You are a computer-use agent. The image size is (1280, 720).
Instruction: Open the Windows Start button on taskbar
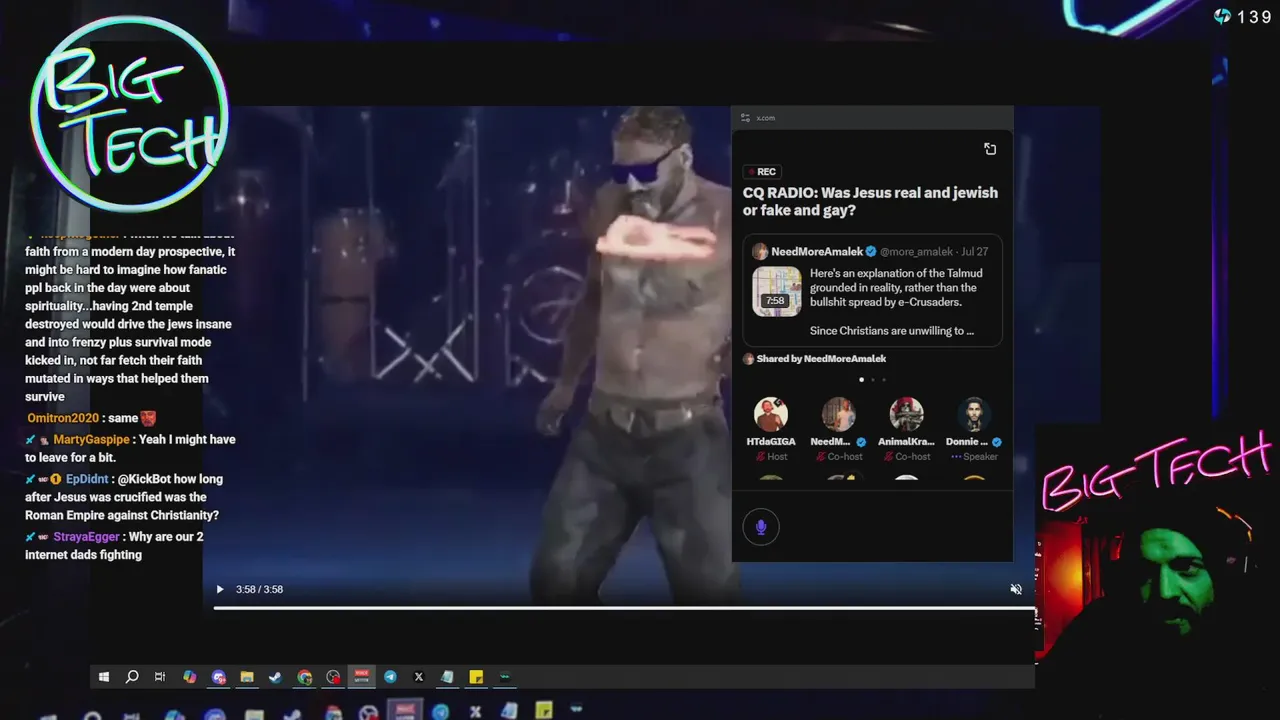103,677
